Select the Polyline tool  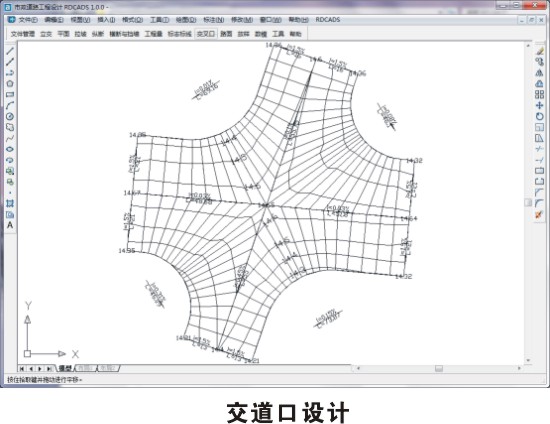(x=10, y=73)
